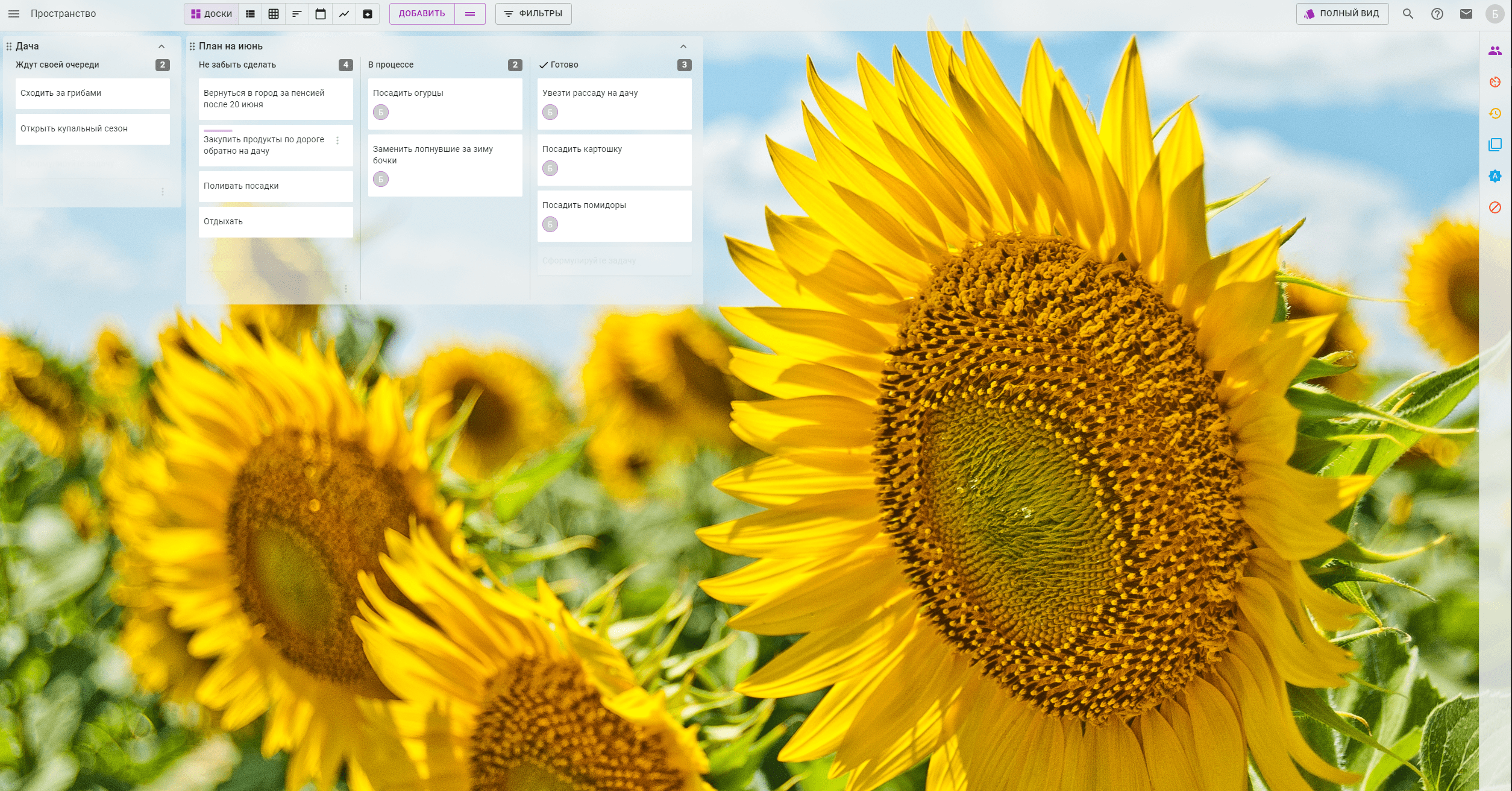Open card Отдыхать
The image size is (1512, 791).
276,222
